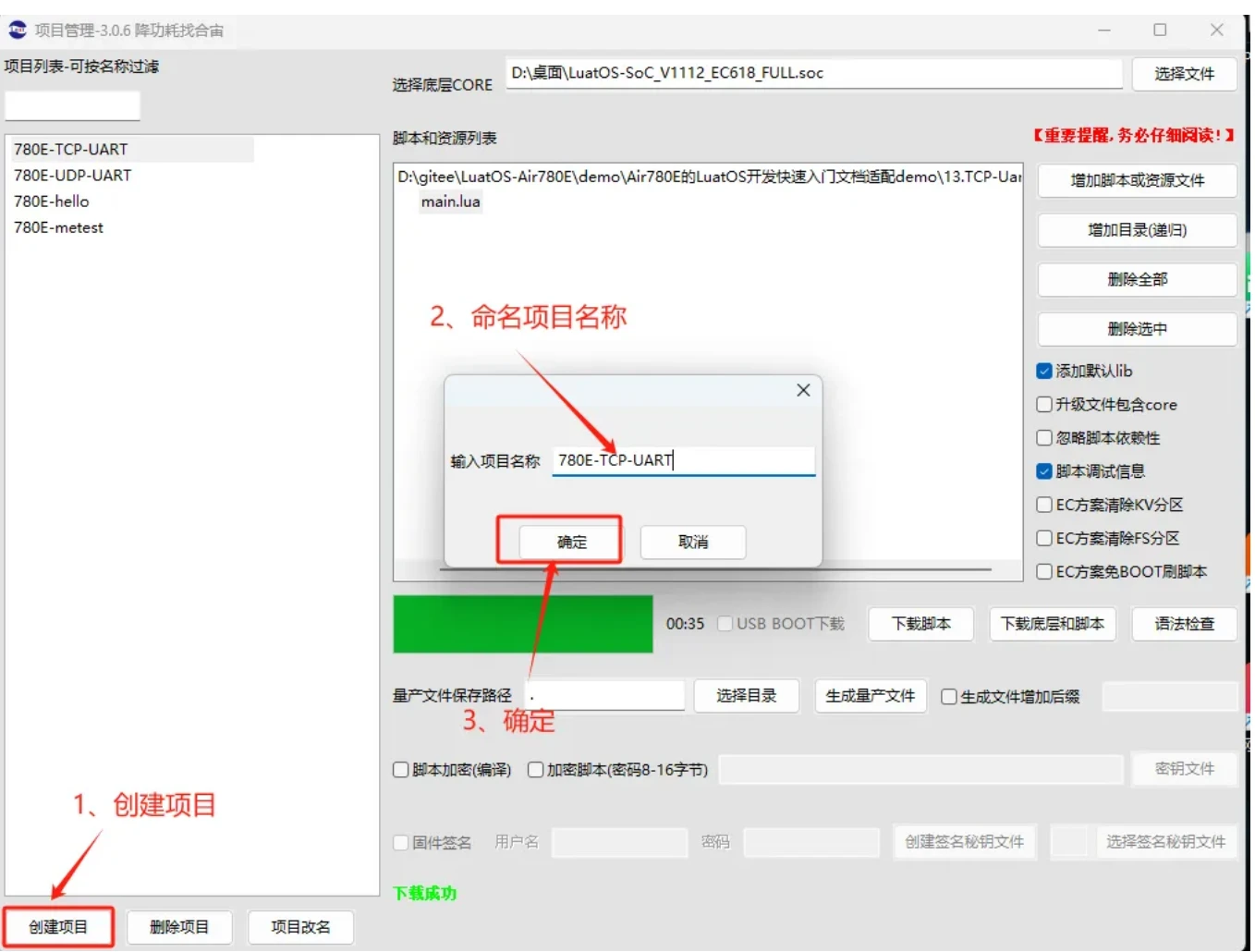Click 语法检查 button
Screen dimensions: 1255x952
(x=1184, y=624)
